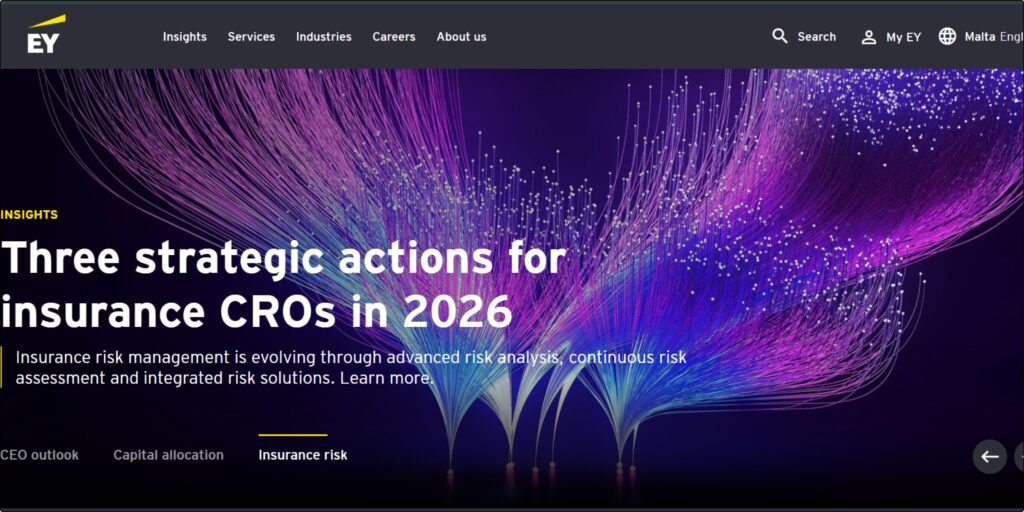The image size is (1024, 512).
Task: Expand the About us menu
Action: [462, 37]
